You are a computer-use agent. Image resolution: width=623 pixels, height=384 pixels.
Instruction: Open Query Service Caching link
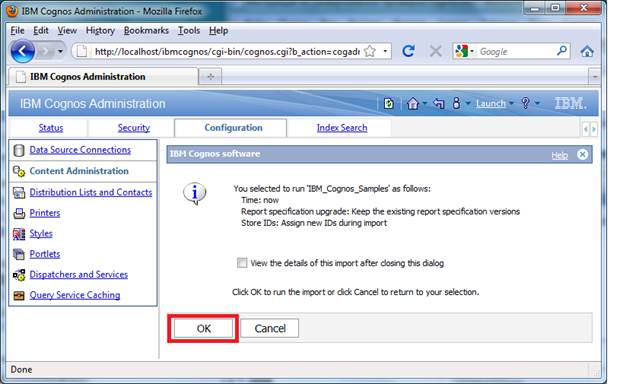pos(75,295)
